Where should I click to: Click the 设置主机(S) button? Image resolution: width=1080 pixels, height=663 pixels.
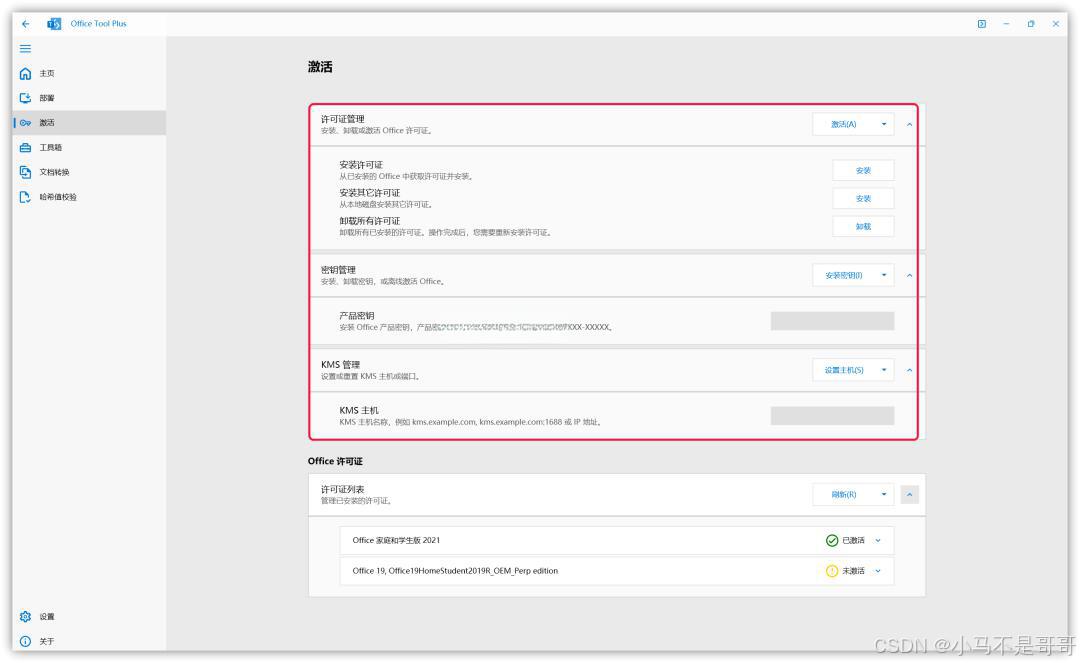pos(844,370)
